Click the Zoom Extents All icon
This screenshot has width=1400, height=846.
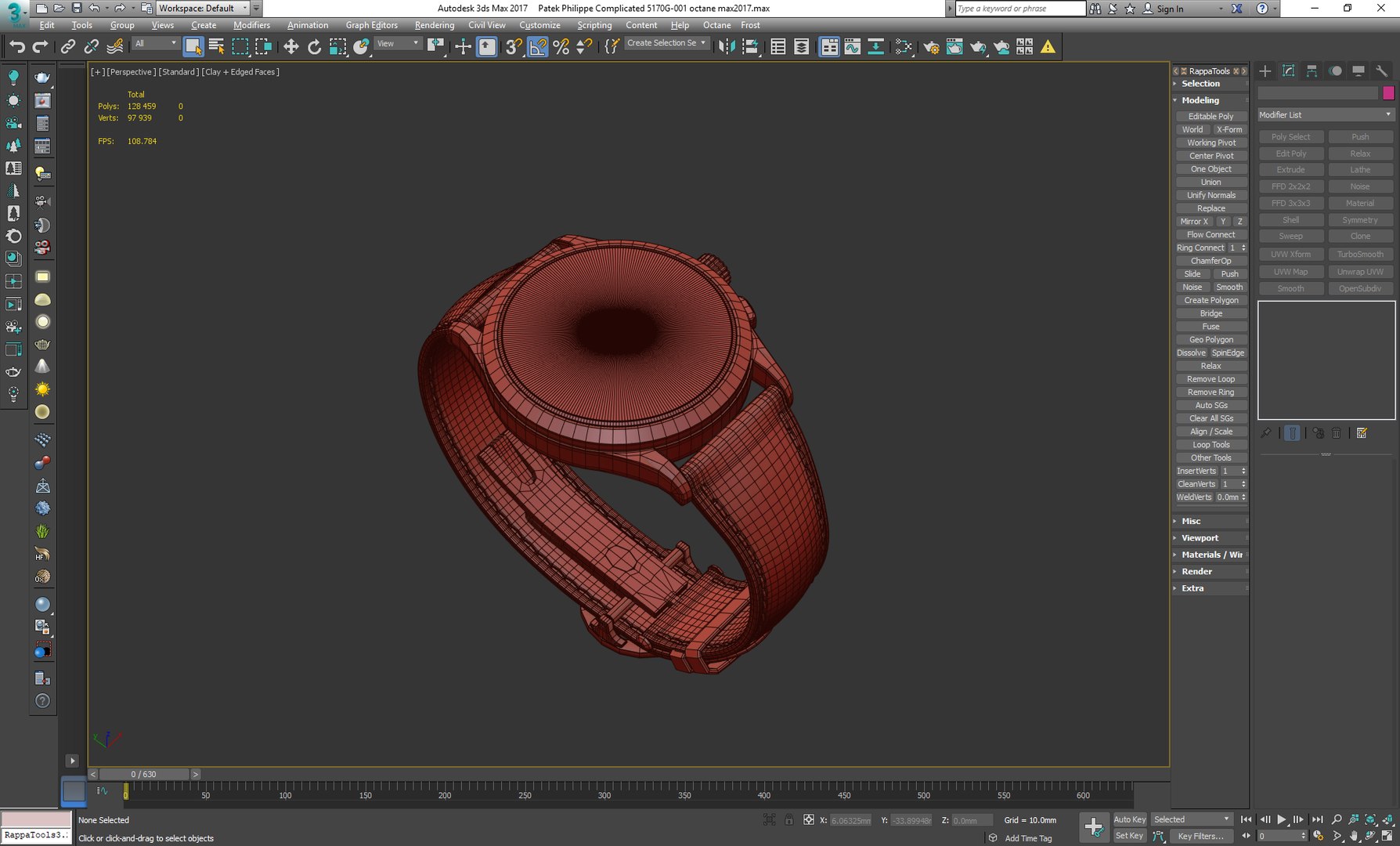[1387, 819]
